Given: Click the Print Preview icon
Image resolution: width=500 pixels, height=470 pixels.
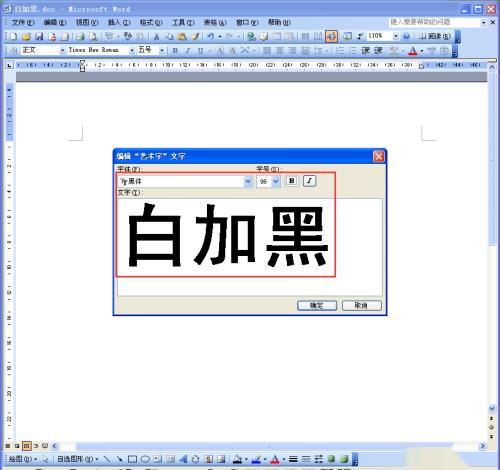Looking at the screenshot, I should click(x=94, y=36).
